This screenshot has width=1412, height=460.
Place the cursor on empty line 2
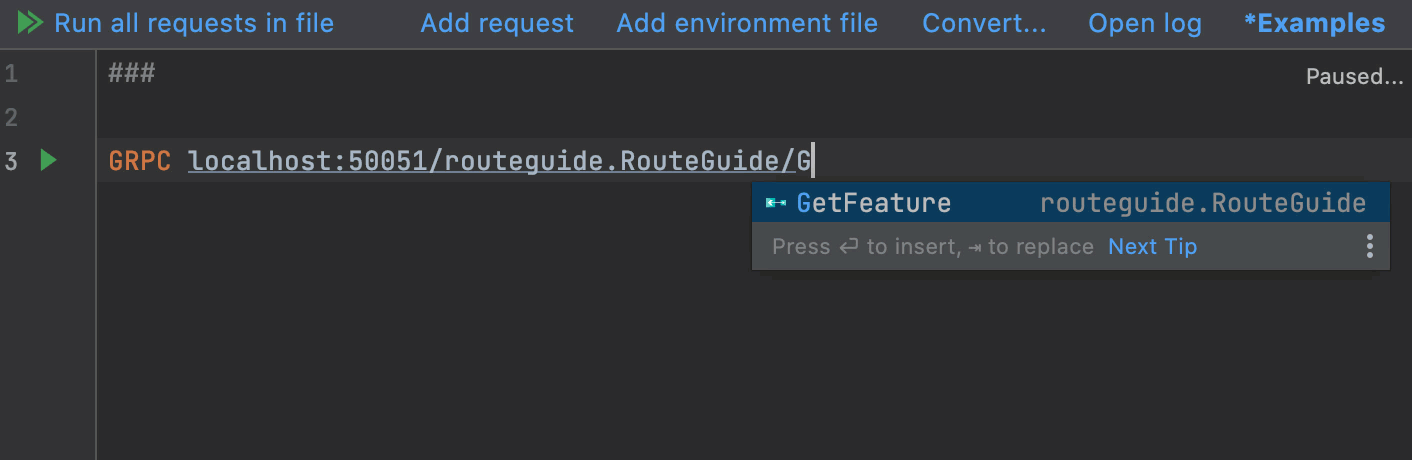tap(400, 118)
